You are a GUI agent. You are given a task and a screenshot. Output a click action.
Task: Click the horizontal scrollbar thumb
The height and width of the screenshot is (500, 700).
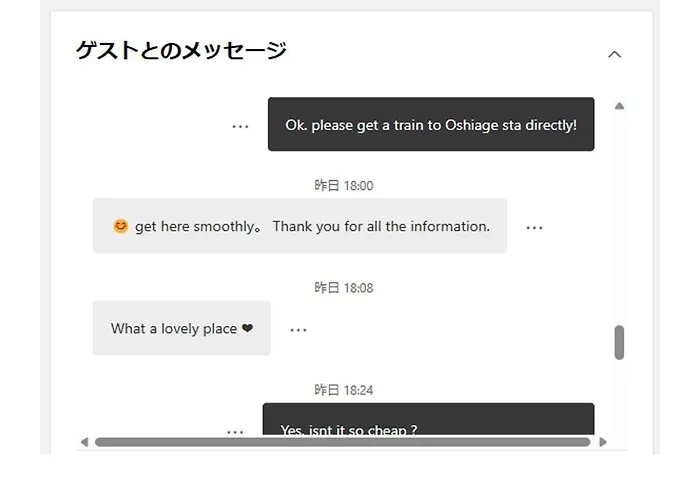click(342, 442)
